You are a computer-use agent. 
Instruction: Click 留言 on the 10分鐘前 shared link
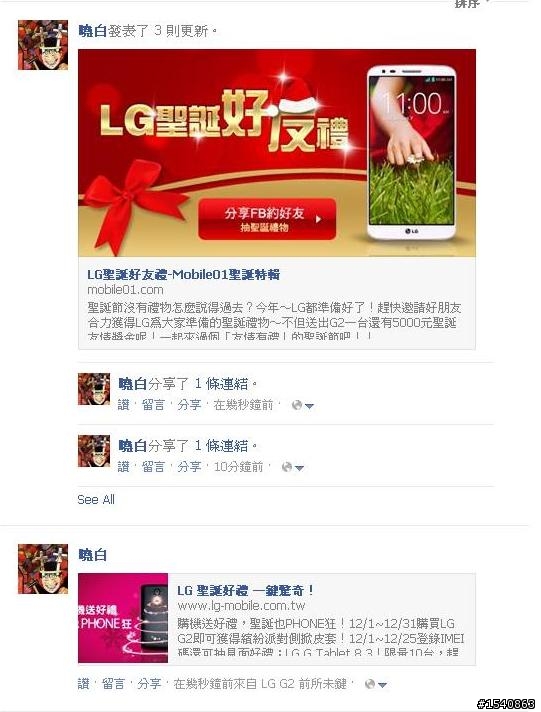point(153,466)
